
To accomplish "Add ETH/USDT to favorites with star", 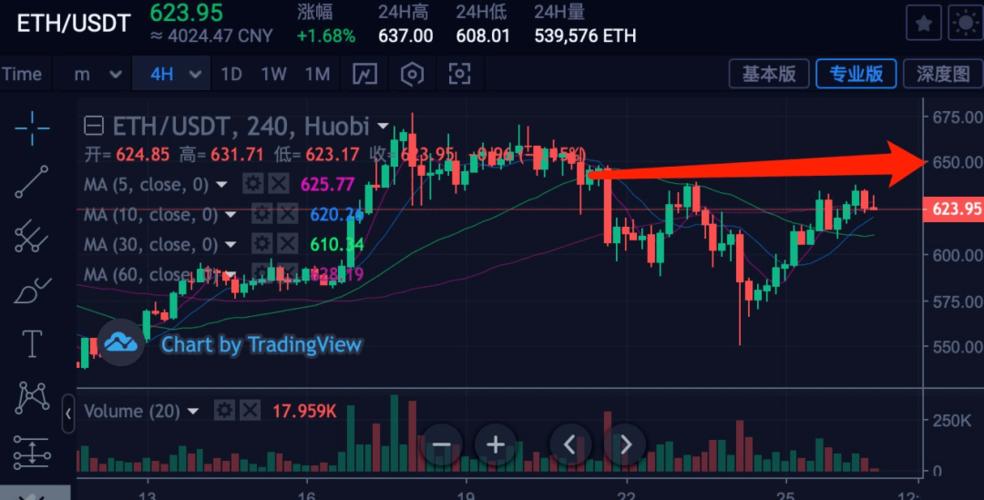I will [x=923, y=24].
